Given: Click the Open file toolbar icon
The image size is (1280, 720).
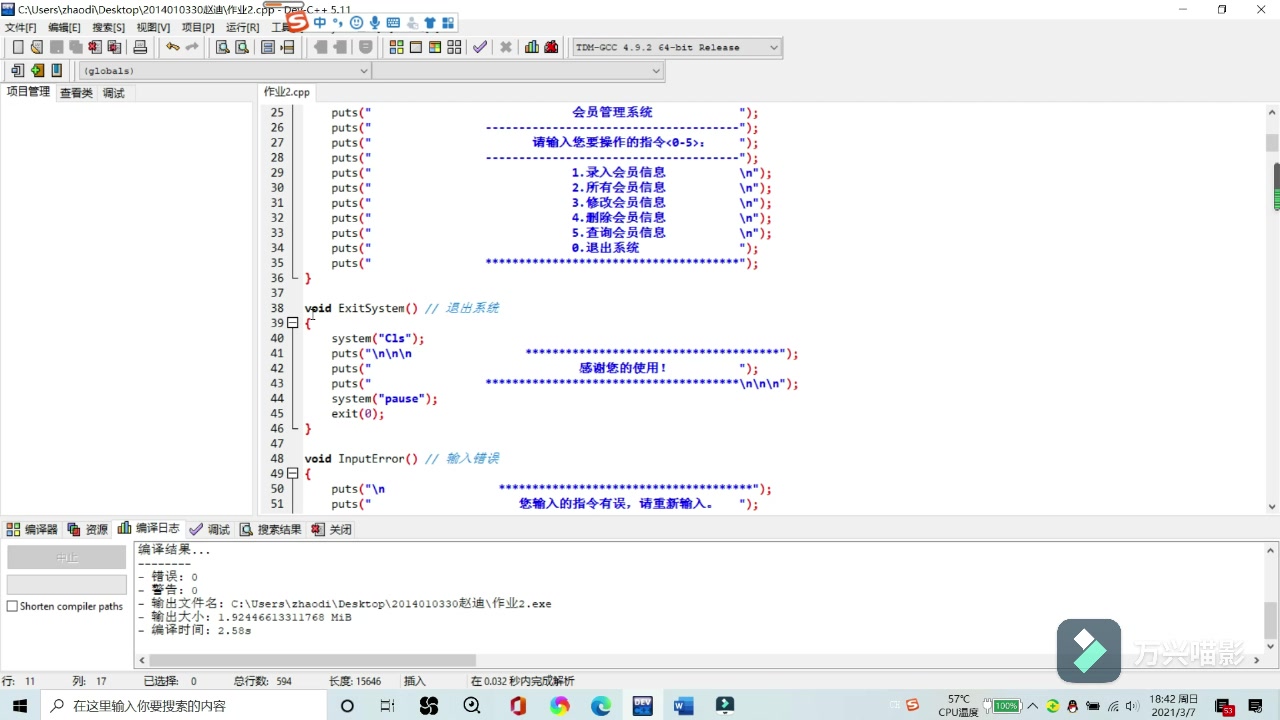Looking at the screenshot, I should click(x=37, y=47).
